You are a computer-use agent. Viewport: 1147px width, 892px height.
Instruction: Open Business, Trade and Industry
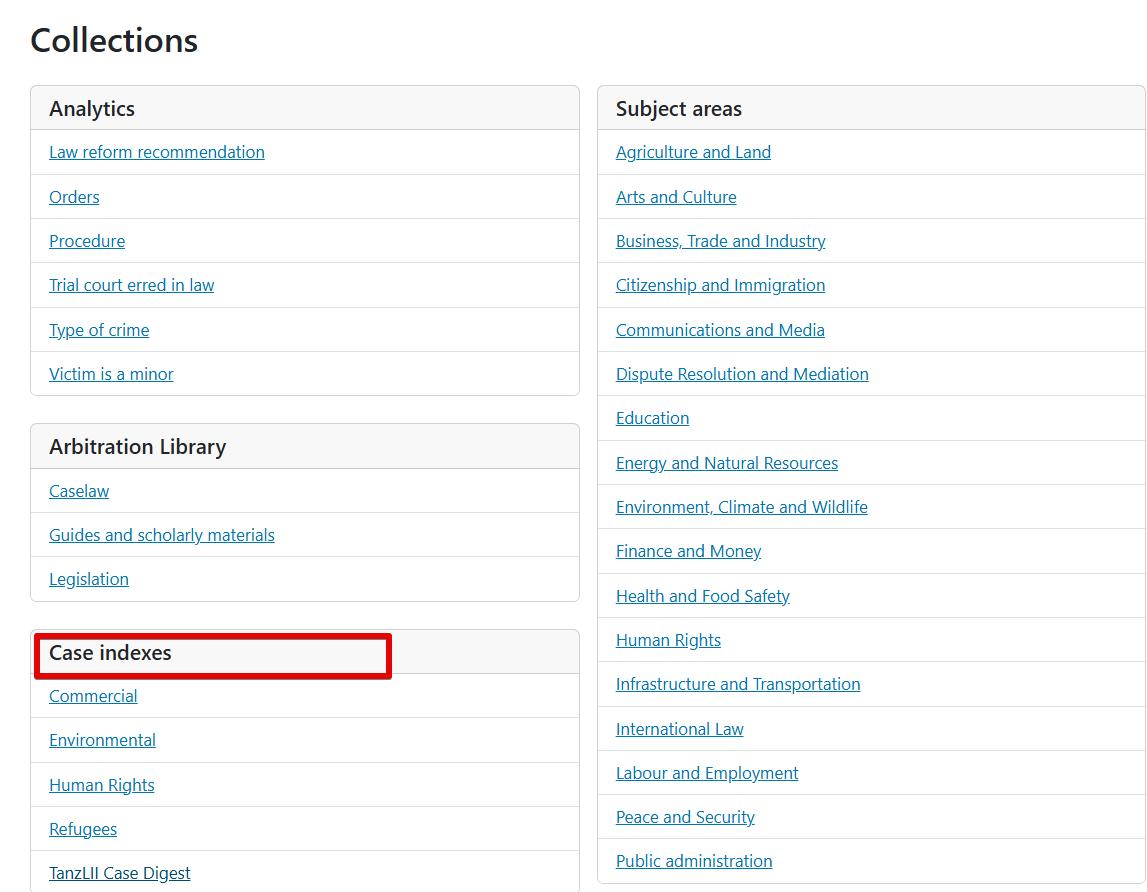[x=720, y=241]
